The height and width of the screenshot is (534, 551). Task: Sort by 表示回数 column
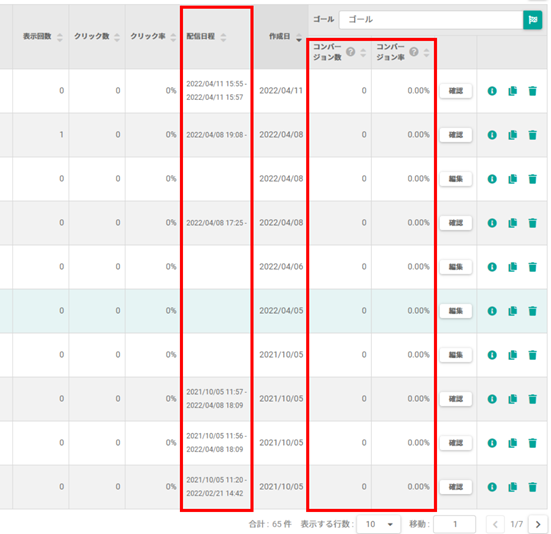click(60, 37)
